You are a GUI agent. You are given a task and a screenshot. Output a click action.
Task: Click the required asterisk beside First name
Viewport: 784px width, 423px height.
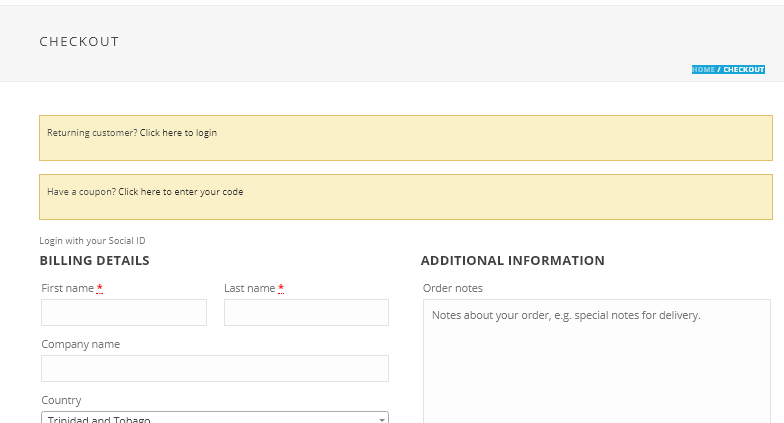click(100, 288)
